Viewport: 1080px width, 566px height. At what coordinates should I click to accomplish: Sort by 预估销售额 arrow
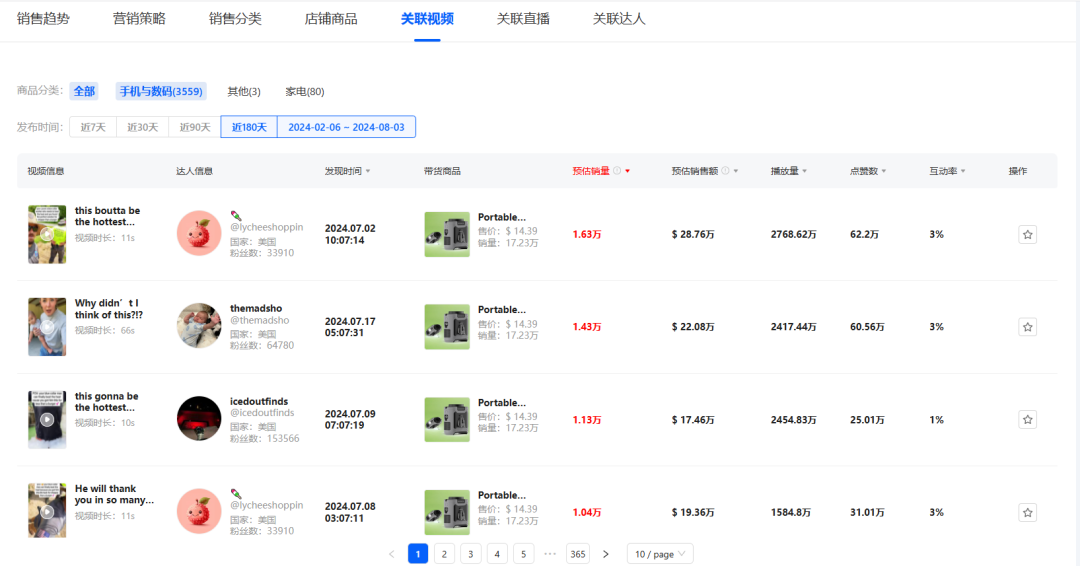click(x=736, y=171)
